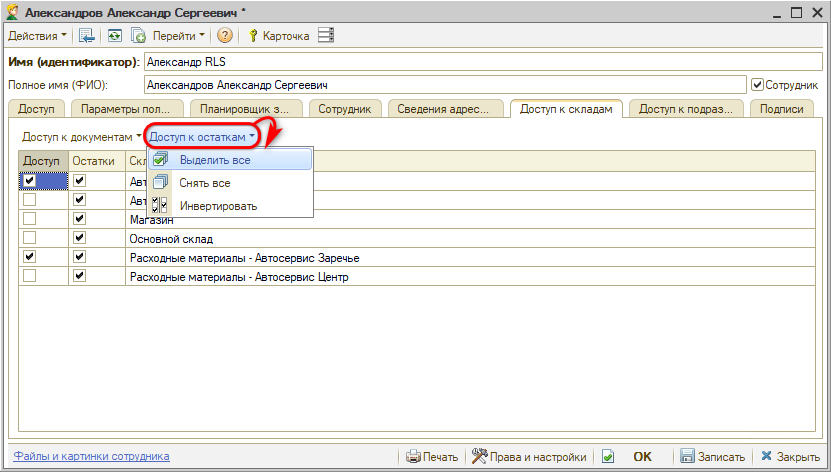Click the find in list toolbar icon
Viewport: 831px width, 472px height.
[87, 36]
